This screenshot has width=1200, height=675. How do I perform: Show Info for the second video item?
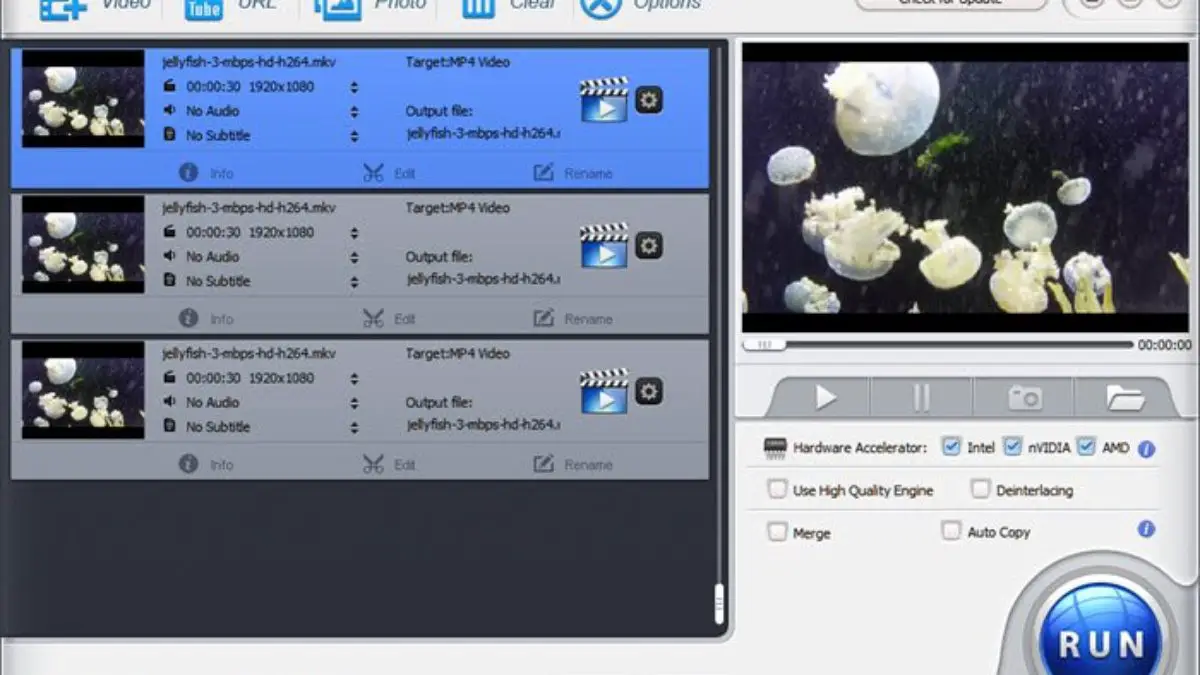pyautogui.click(x=206, y=319)
